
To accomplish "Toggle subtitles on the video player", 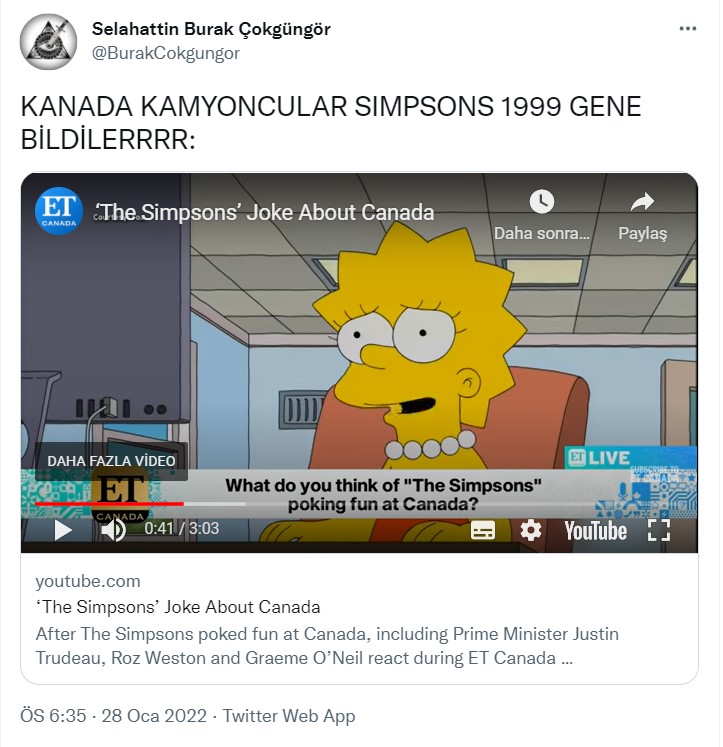I will pos(482,530).
